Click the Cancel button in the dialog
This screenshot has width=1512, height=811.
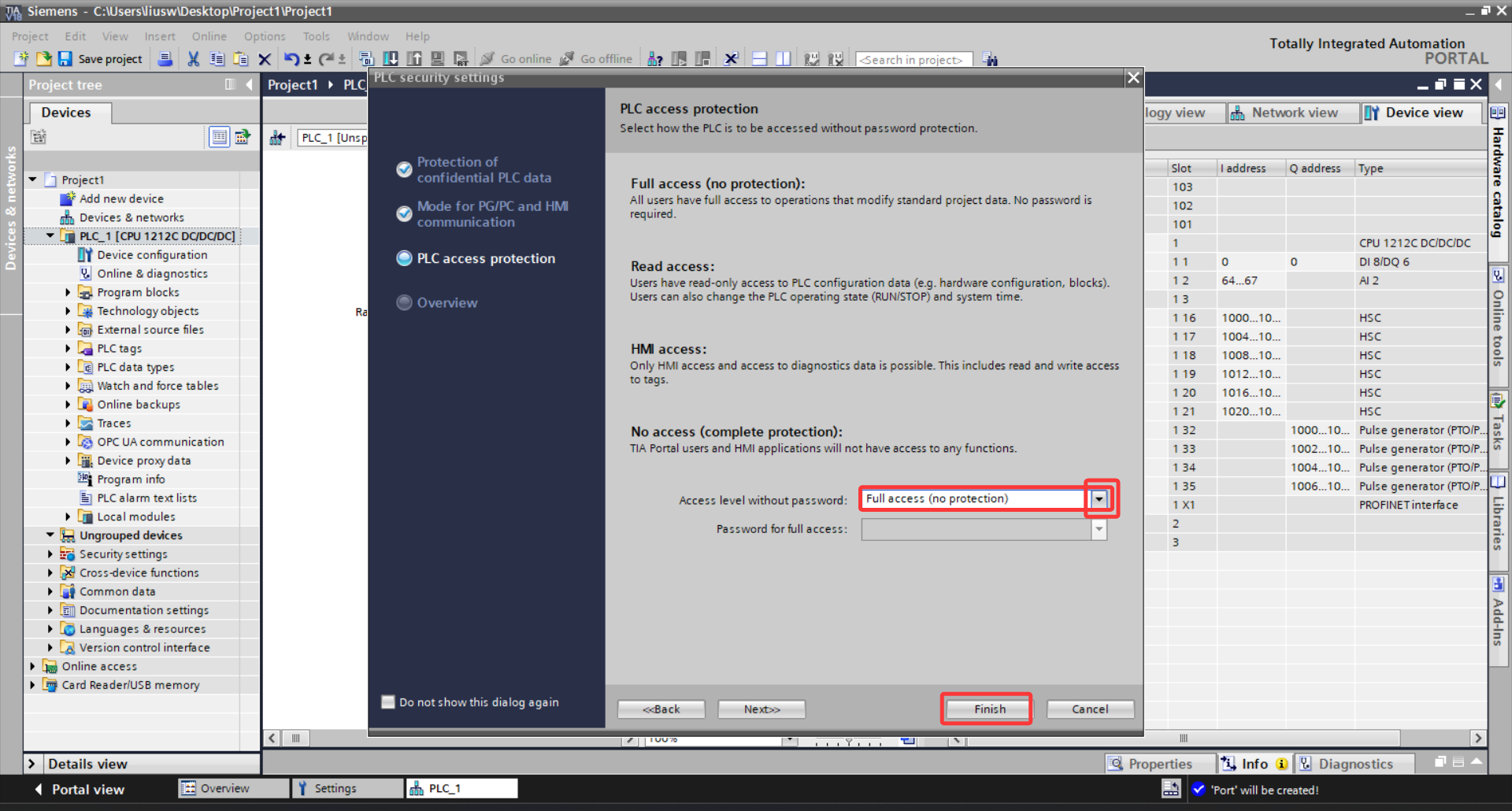pos(1090,709)
